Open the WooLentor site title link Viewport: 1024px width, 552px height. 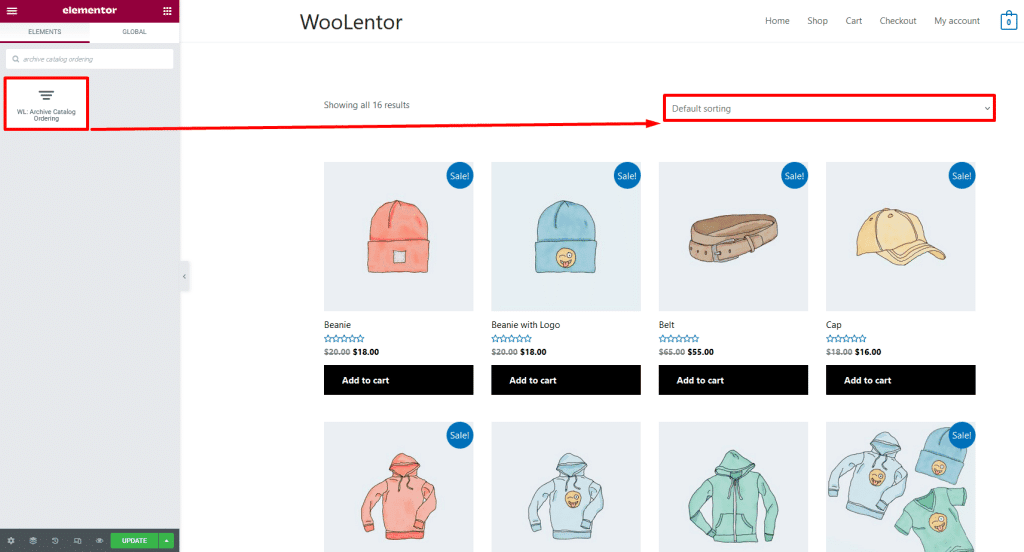pos(351,21)
